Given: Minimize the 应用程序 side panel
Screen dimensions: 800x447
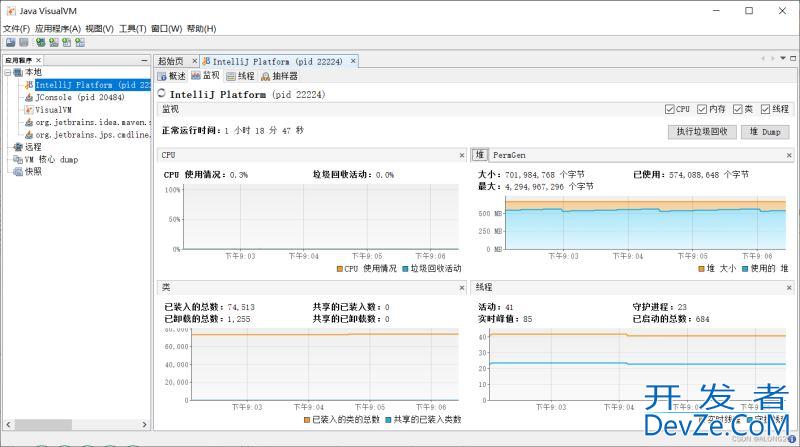Looking at the screenshot, I should pos(144,60).
